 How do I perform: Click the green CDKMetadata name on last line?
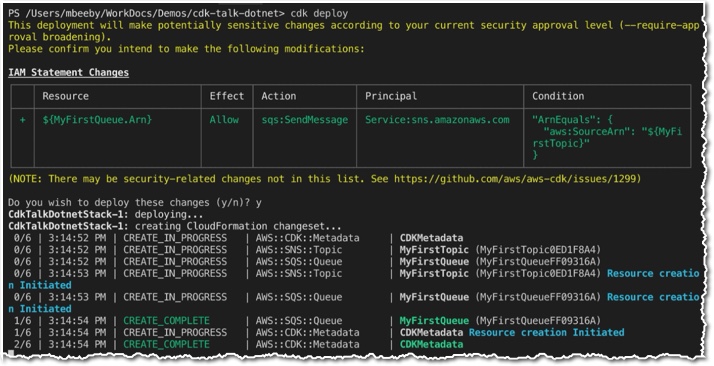click(431, 344)
